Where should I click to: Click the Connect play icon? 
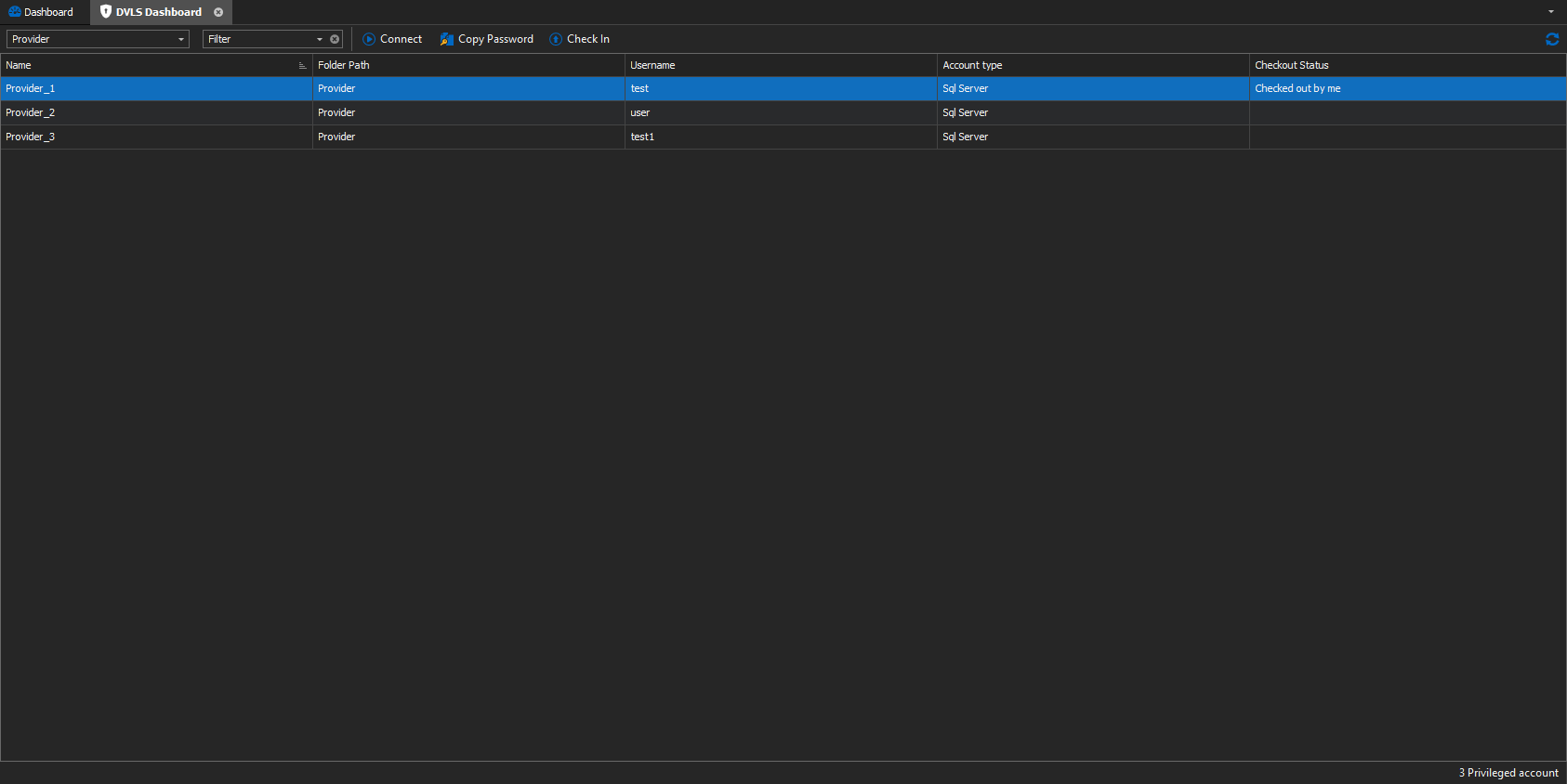pyautogui.click(x=369, y=39)
